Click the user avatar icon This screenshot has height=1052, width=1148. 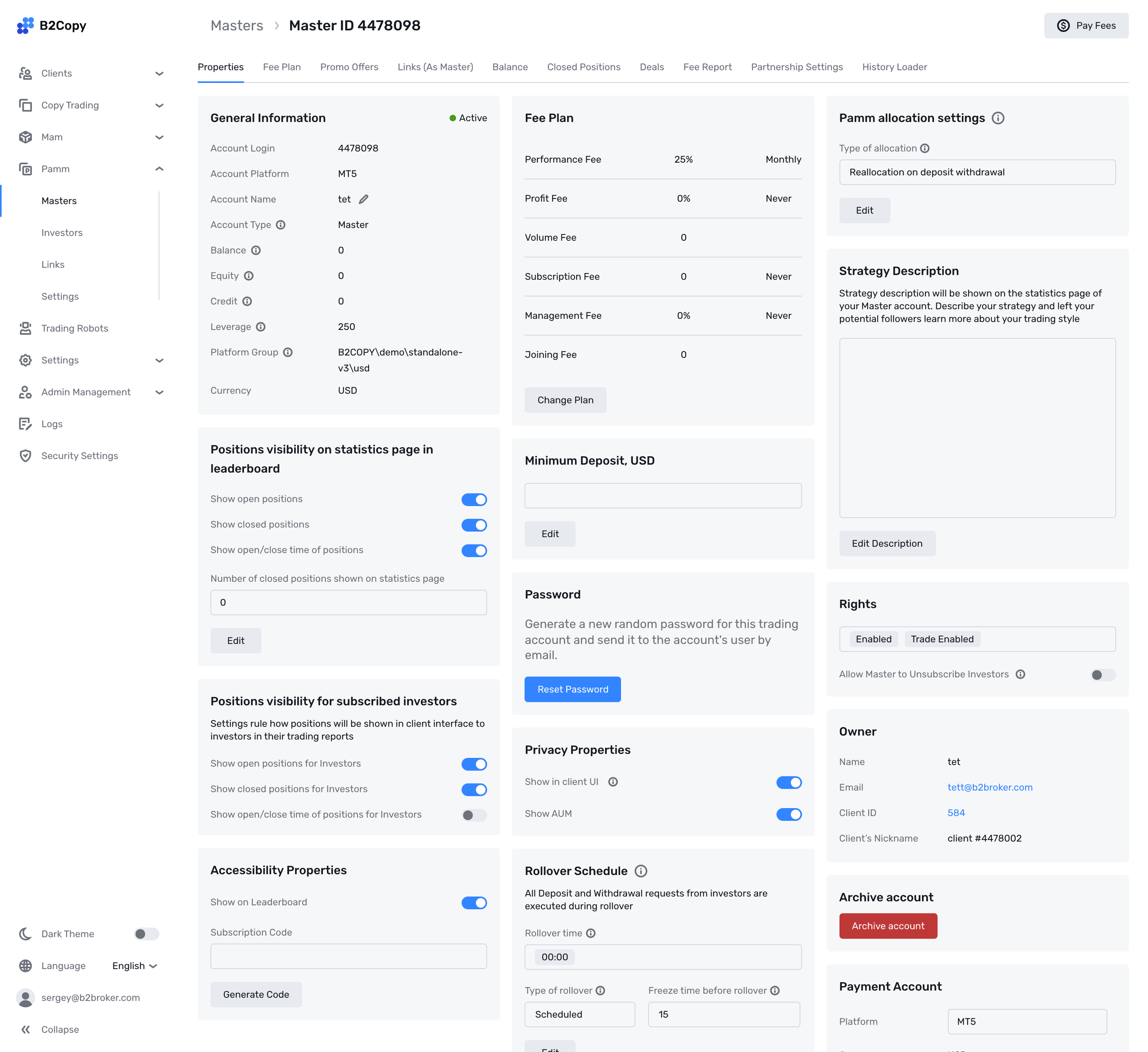(x=25, y=998)
